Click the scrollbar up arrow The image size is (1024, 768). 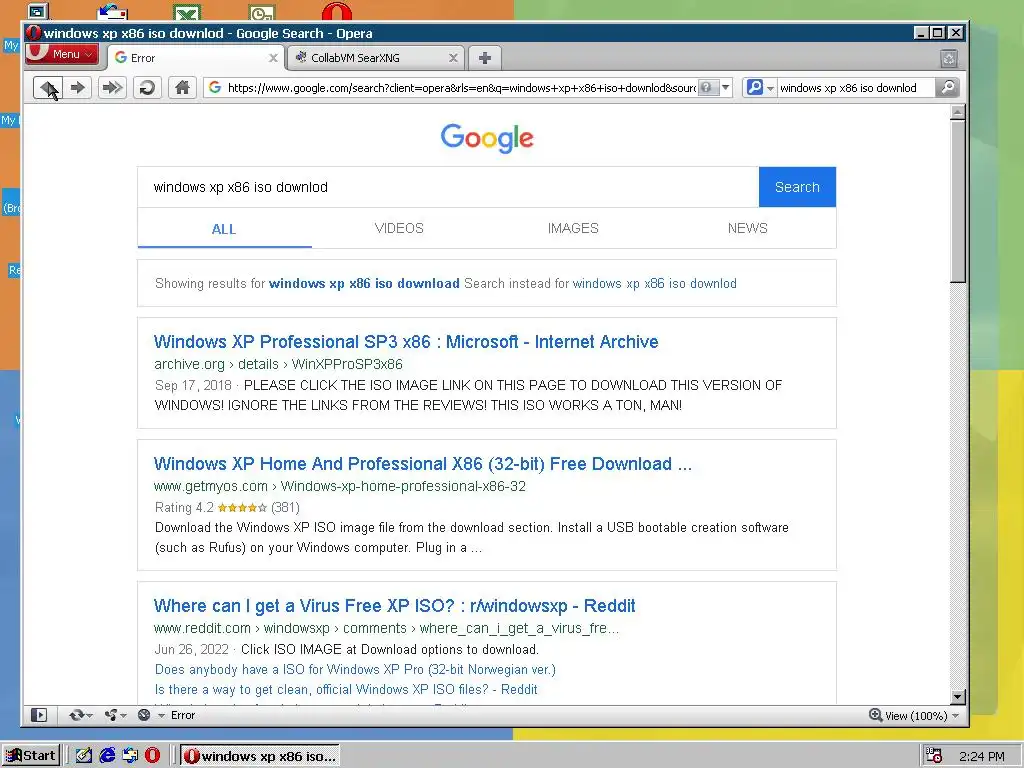(958, 113)
